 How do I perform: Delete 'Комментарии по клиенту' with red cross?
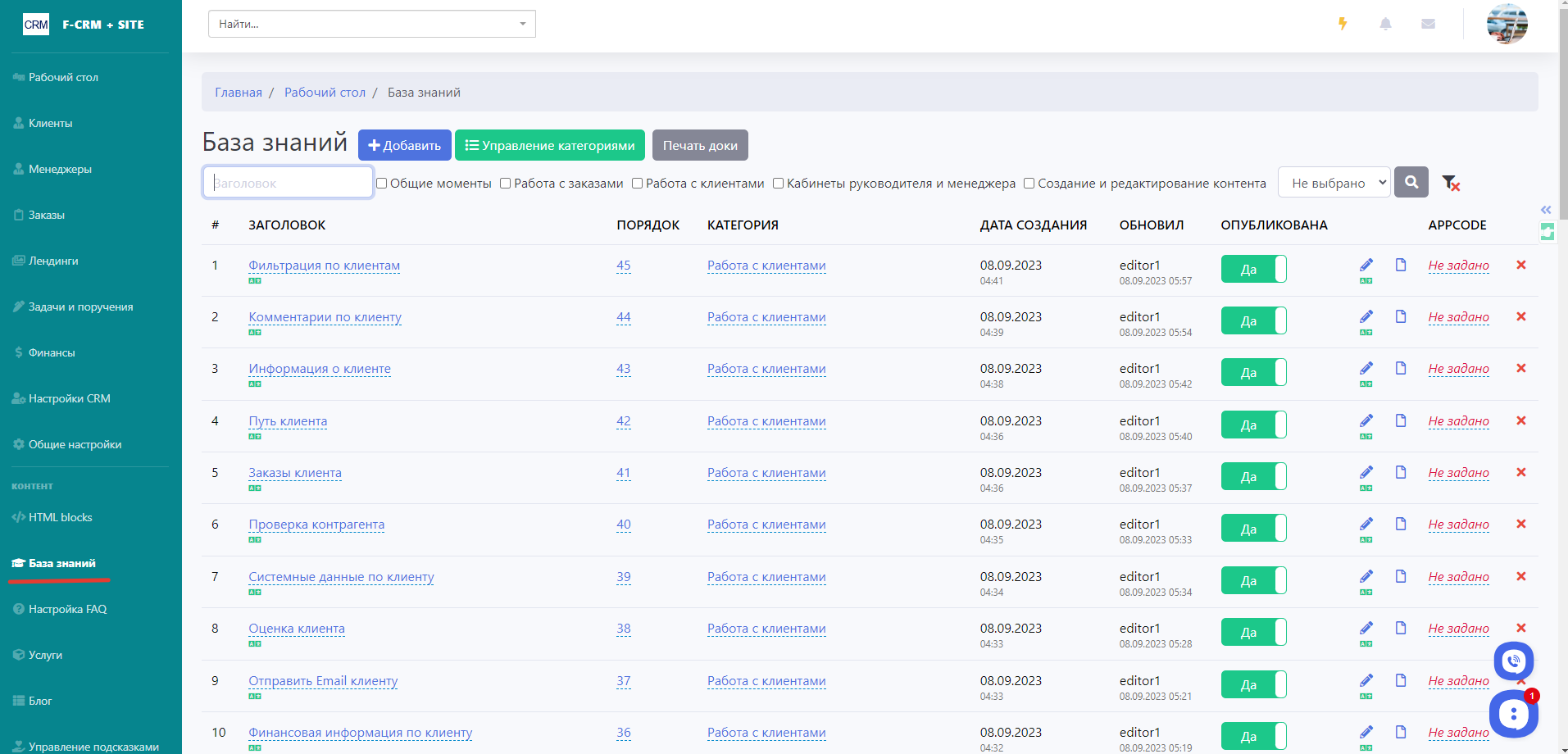pos(1520,316)
